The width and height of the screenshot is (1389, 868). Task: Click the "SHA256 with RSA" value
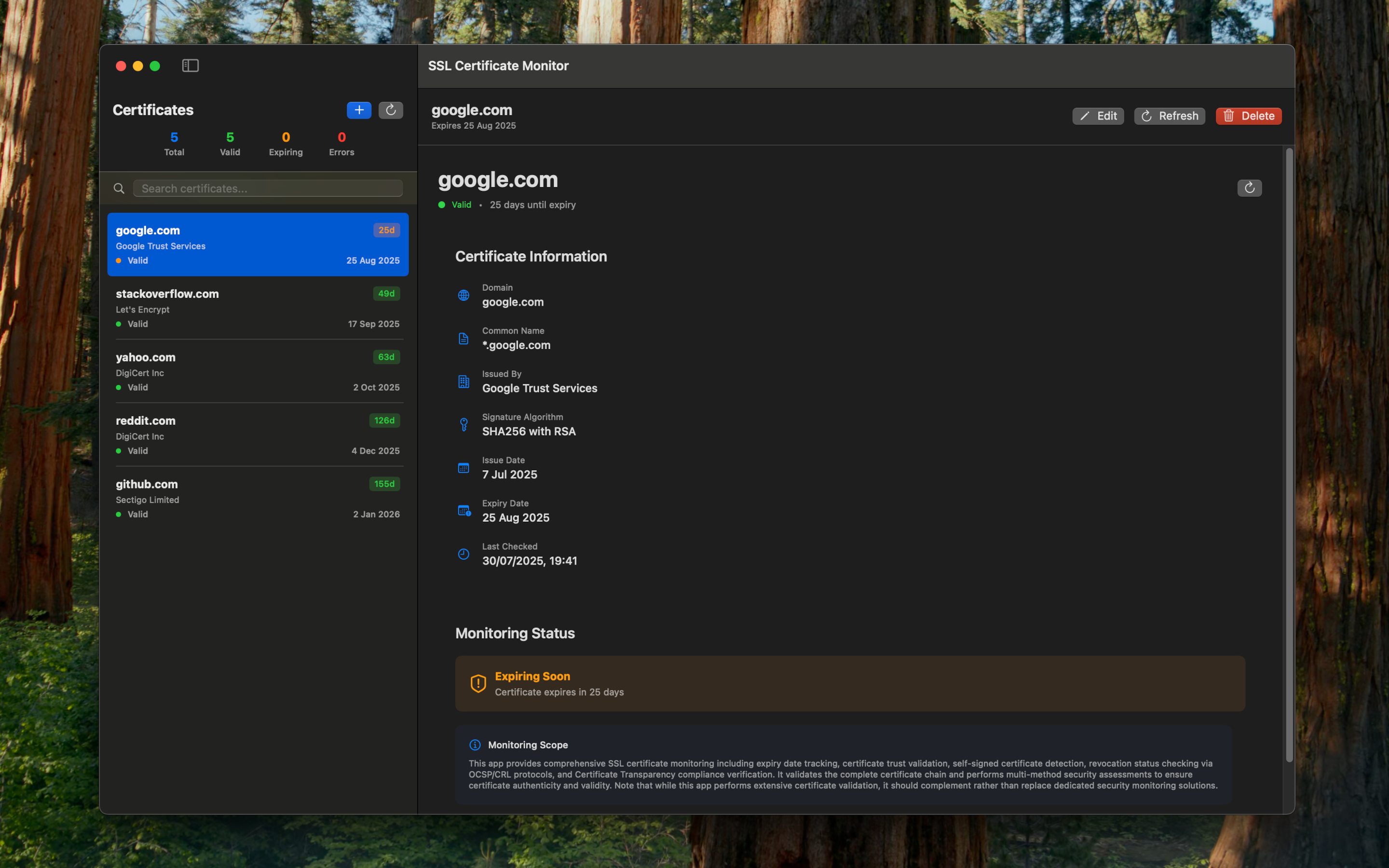point(529,431)
